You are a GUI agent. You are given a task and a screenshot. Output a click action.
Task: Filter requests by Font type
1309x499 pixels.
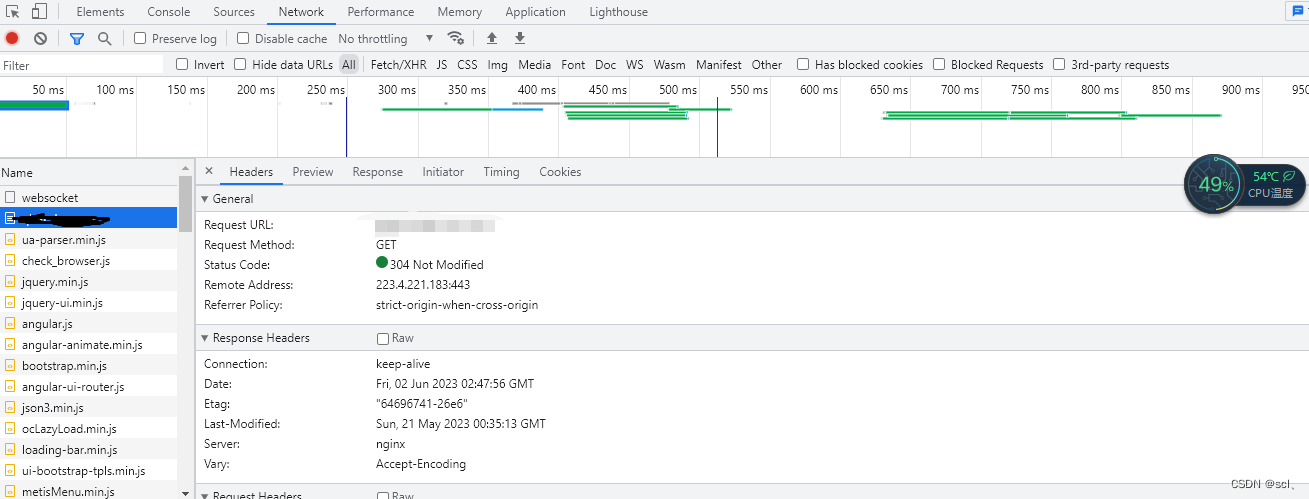tap(573, 64)
